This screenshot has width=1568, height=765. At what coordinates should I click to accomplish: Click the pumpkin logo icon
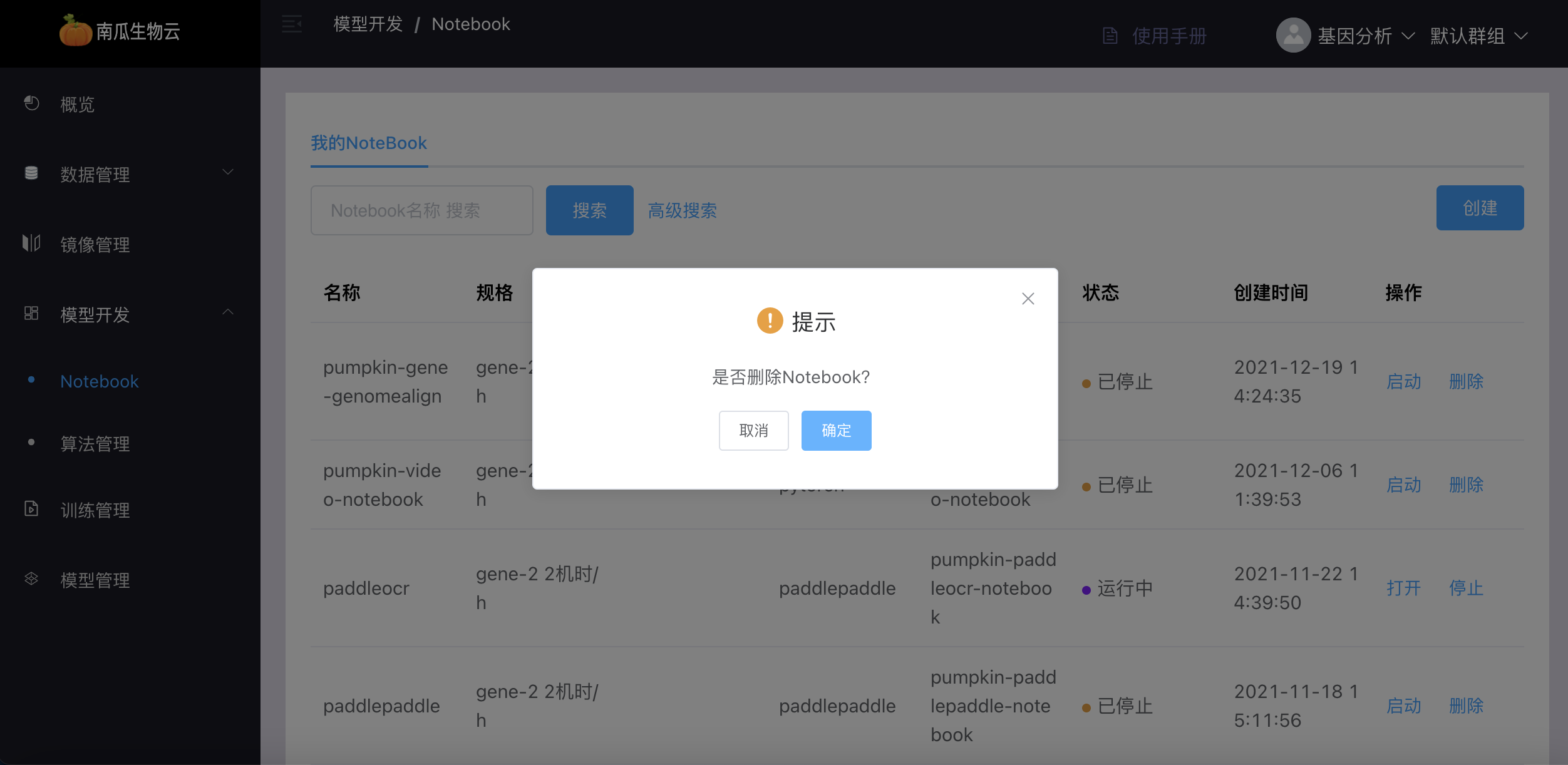click(x=75, y=31)
